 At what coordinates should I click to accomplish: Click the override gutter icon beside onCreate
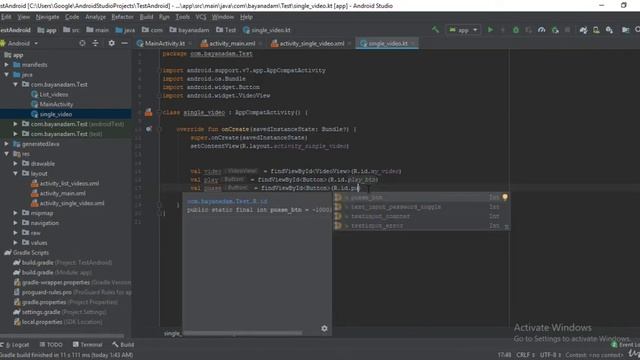click(149, 129)
